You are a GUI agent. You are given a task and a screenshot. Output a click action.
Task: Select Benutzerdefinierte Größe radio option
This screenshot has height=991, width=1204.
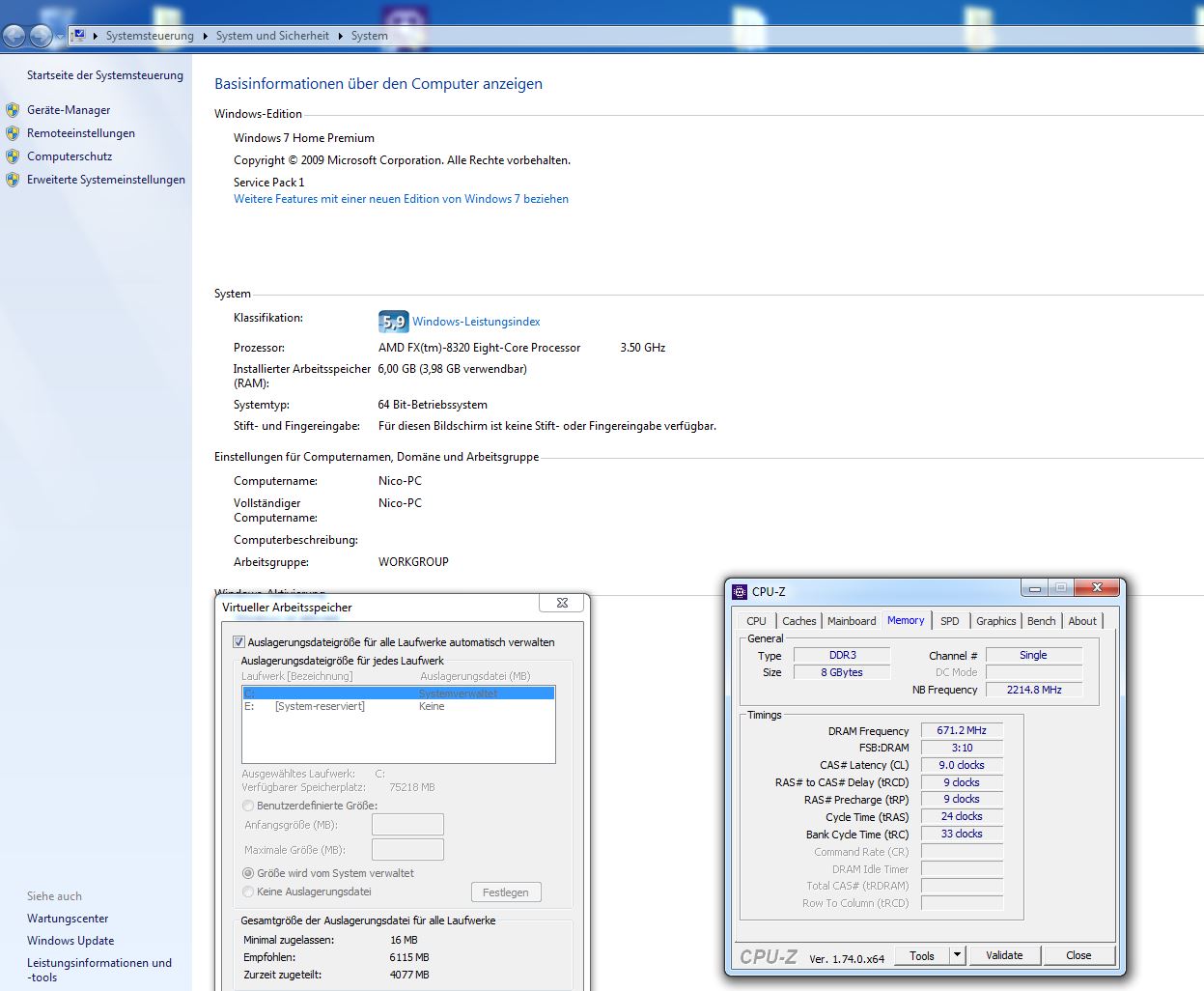248,806
